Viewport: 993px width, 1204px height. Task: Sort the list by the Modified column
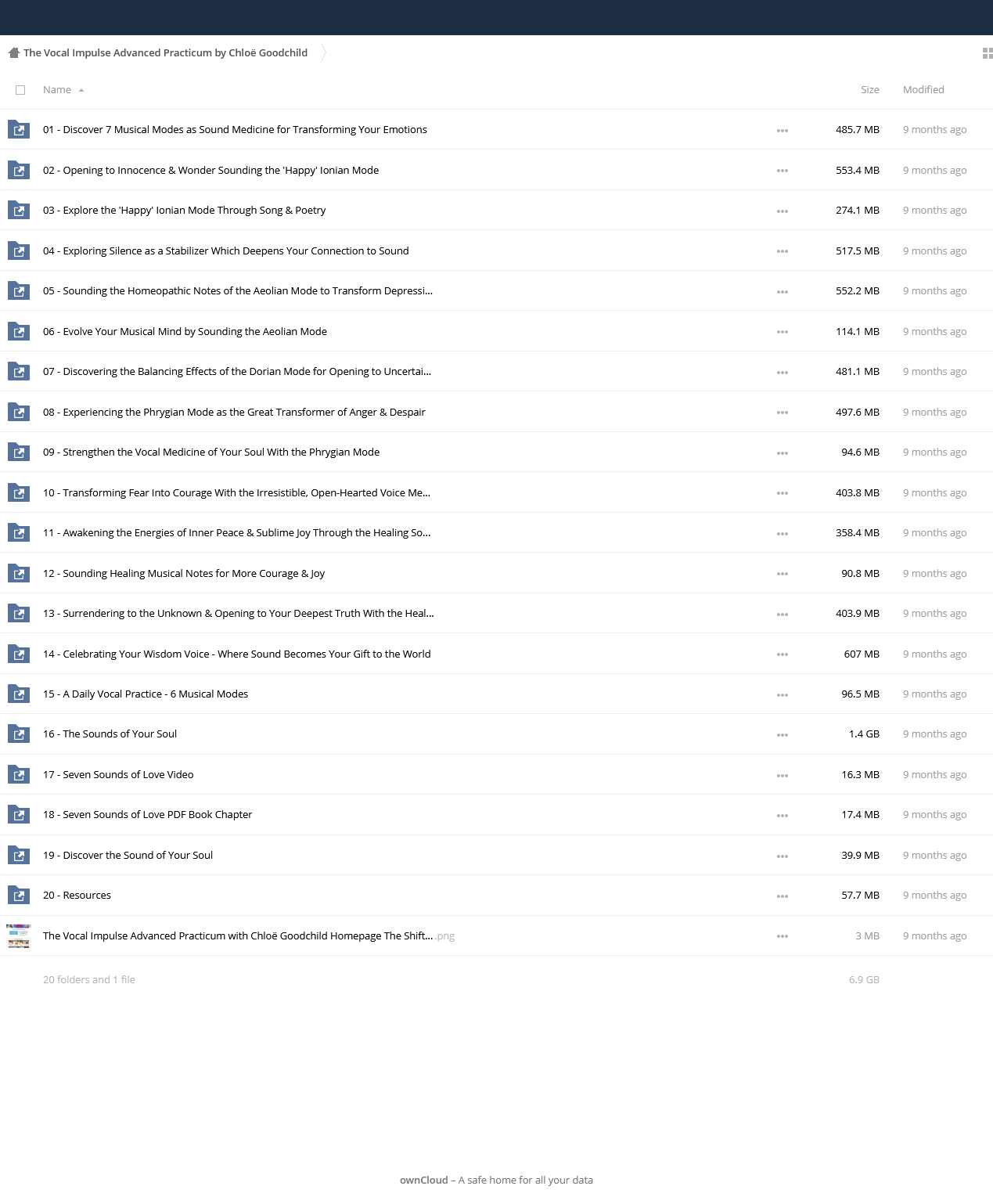click(x=923, y=90)
